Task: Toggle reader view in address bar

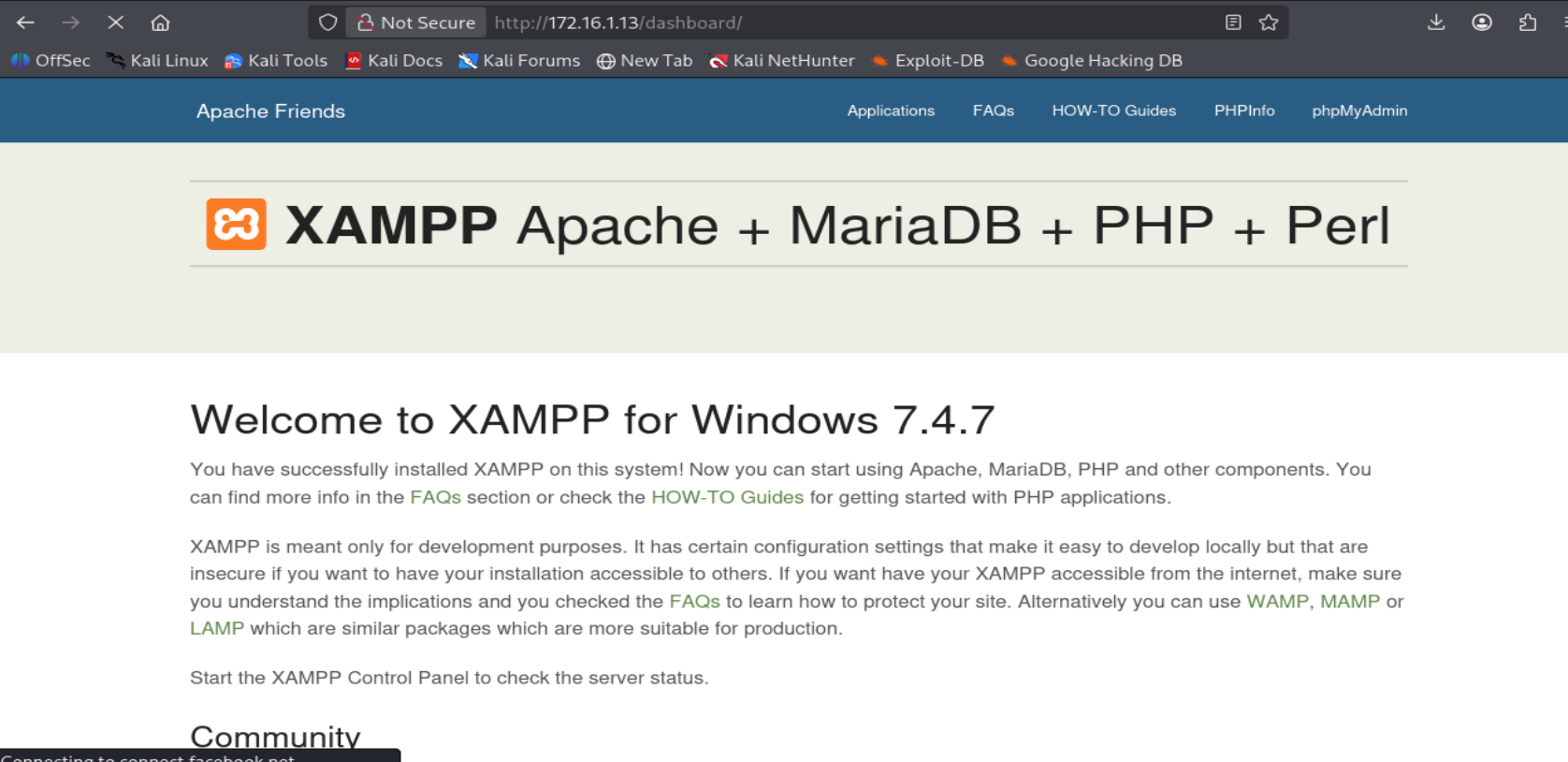Action: tap(1233, 22)
